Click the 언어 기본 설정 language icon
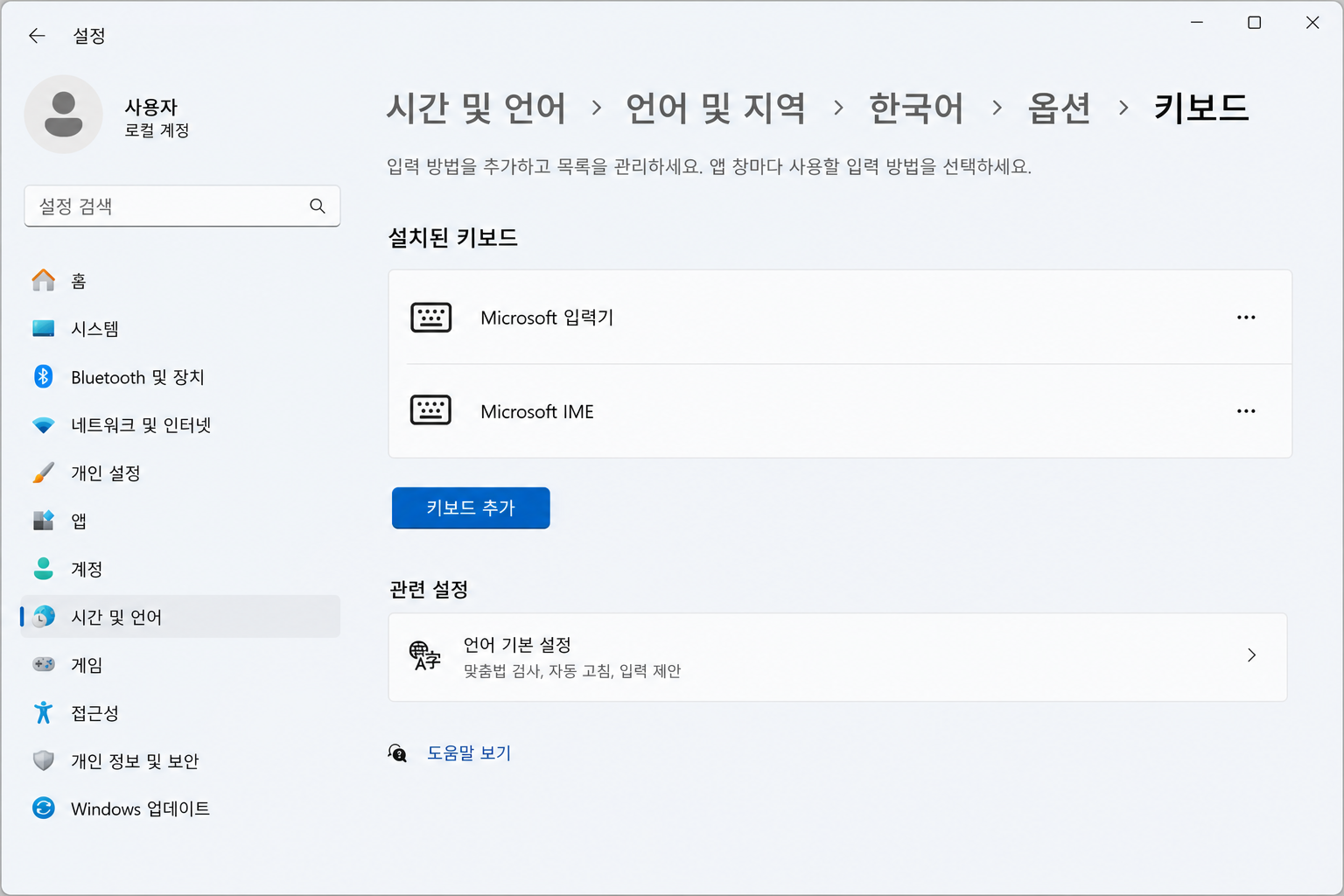 tap(425, 656)
